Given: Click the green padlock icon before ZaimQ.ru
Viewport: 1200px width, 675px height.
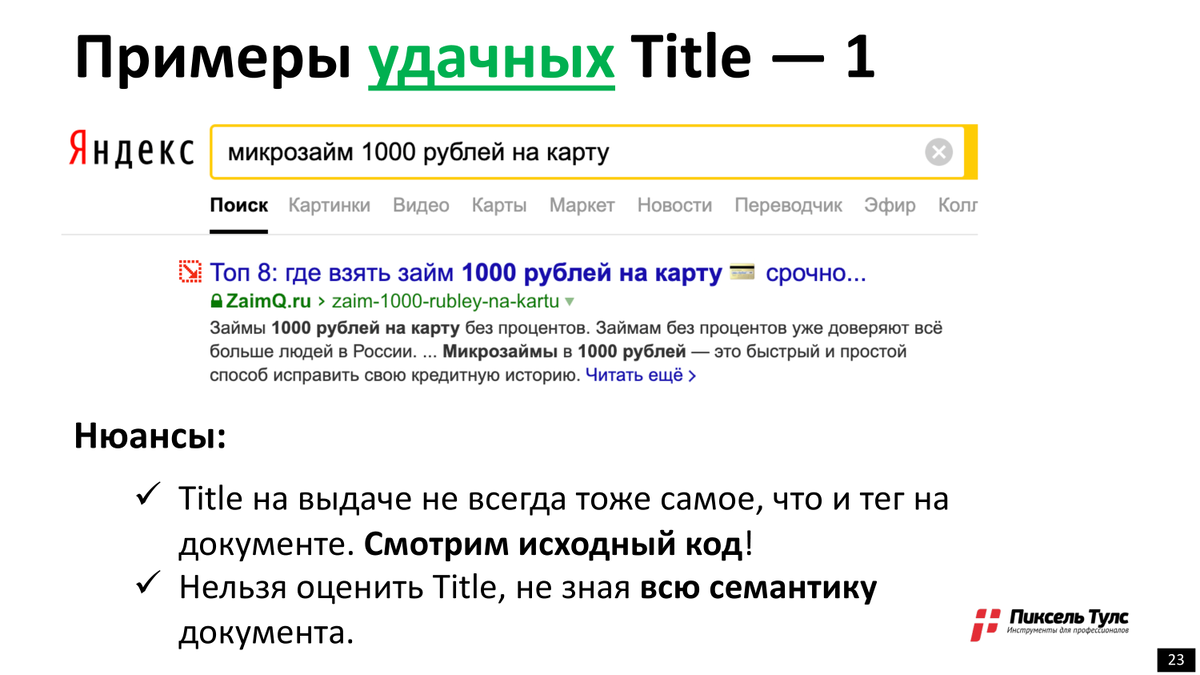Looking at the screenshot, I should click(x=215, y=300).
